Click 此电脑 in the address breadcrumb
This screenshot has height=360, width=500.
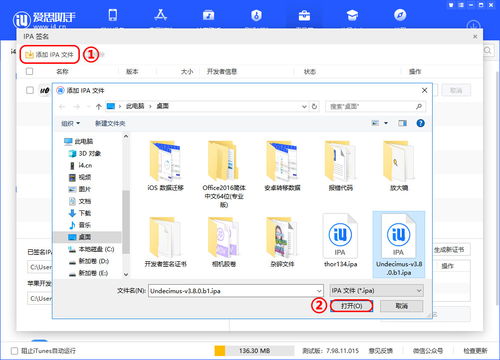click(135, 106)
